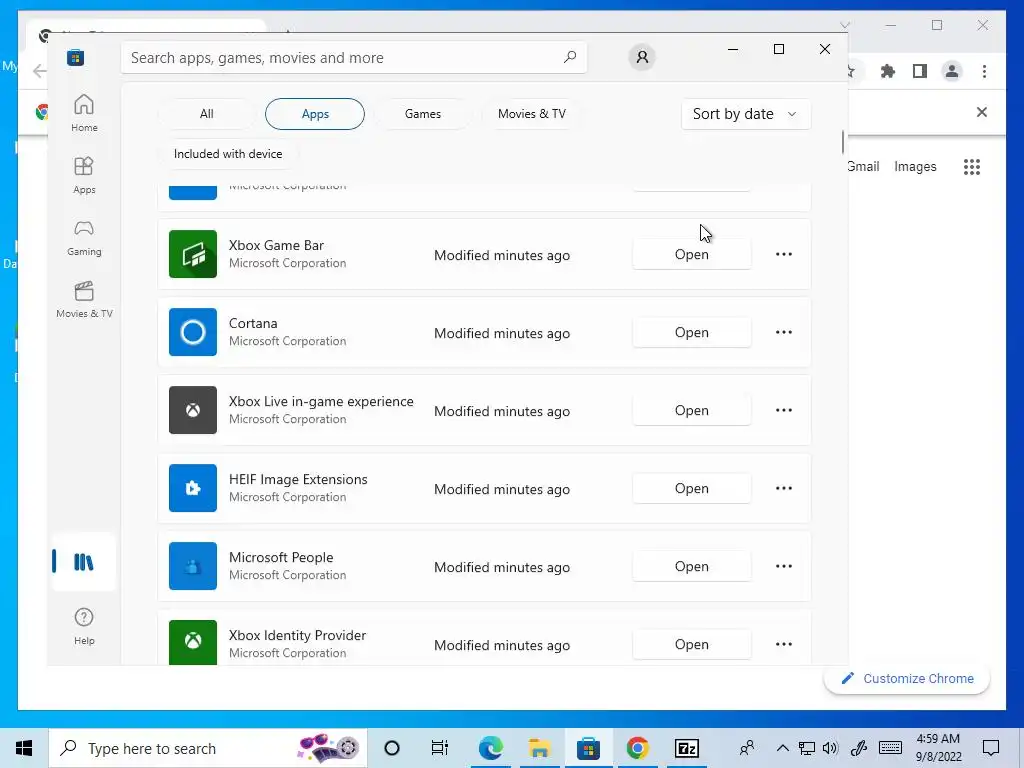This screenshot has width=1024, height=768.
Task: Open File Explorer from the taskbar
Action: [x=539, y=748]
